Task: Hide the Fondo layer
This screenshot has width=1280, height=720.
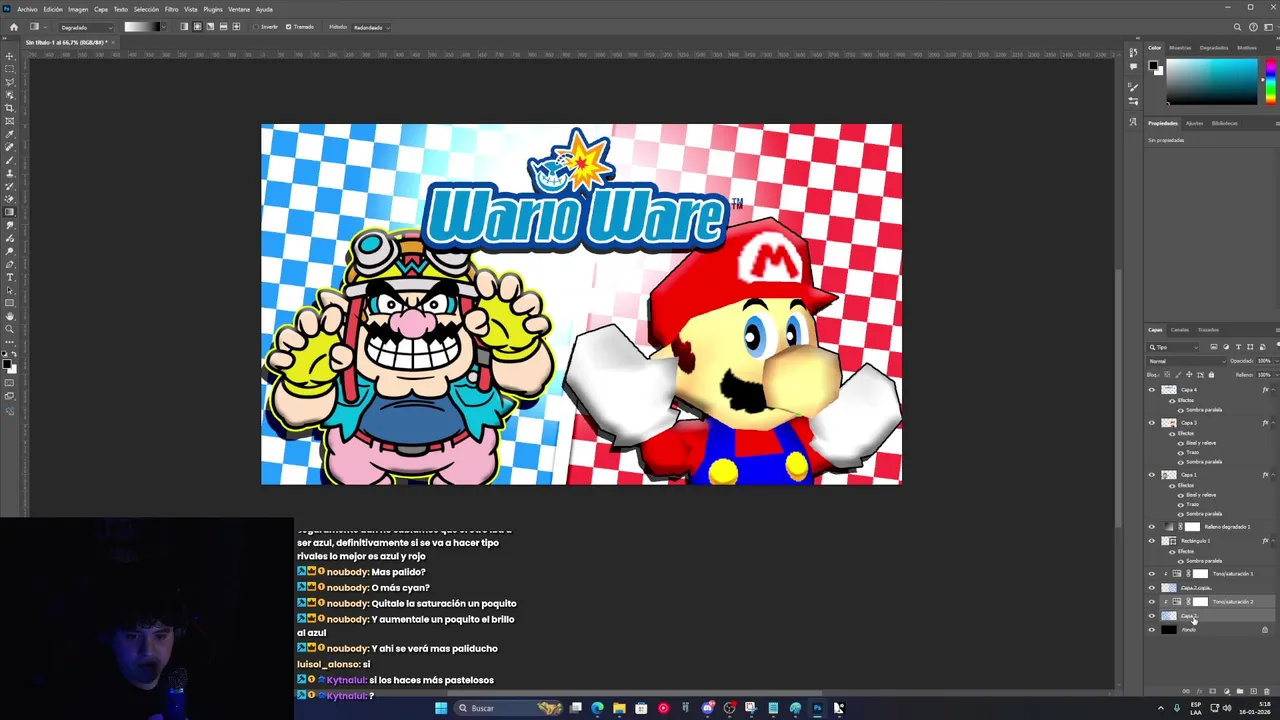Action: 1151,630
